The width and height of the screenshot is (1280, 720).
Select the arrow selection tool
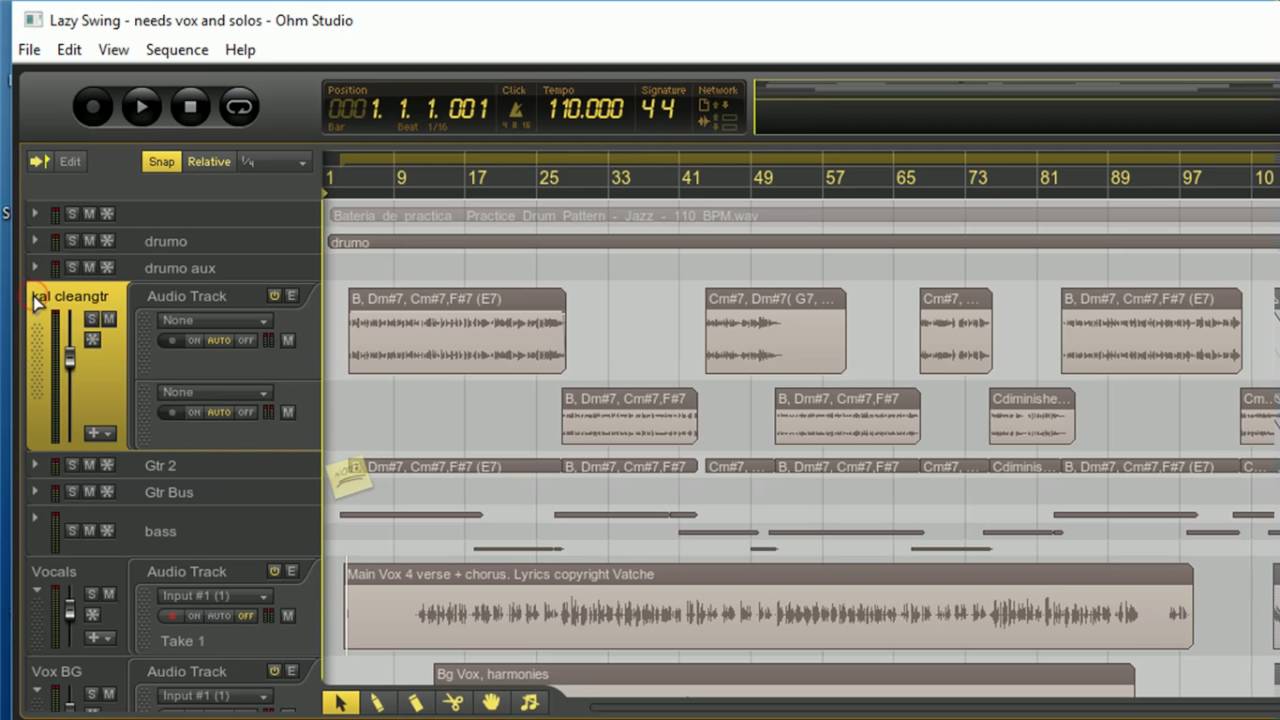click(341, 702)
